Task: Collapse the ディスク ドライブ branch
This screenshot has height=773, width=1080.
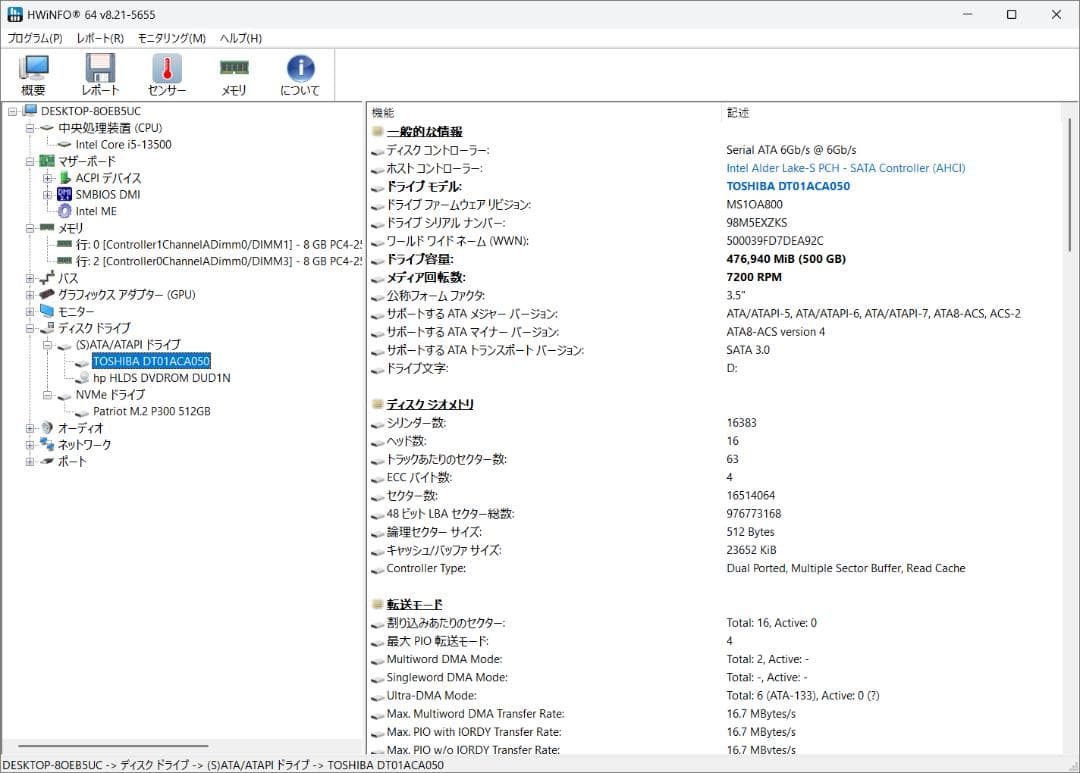Action: tap(31, 328)
